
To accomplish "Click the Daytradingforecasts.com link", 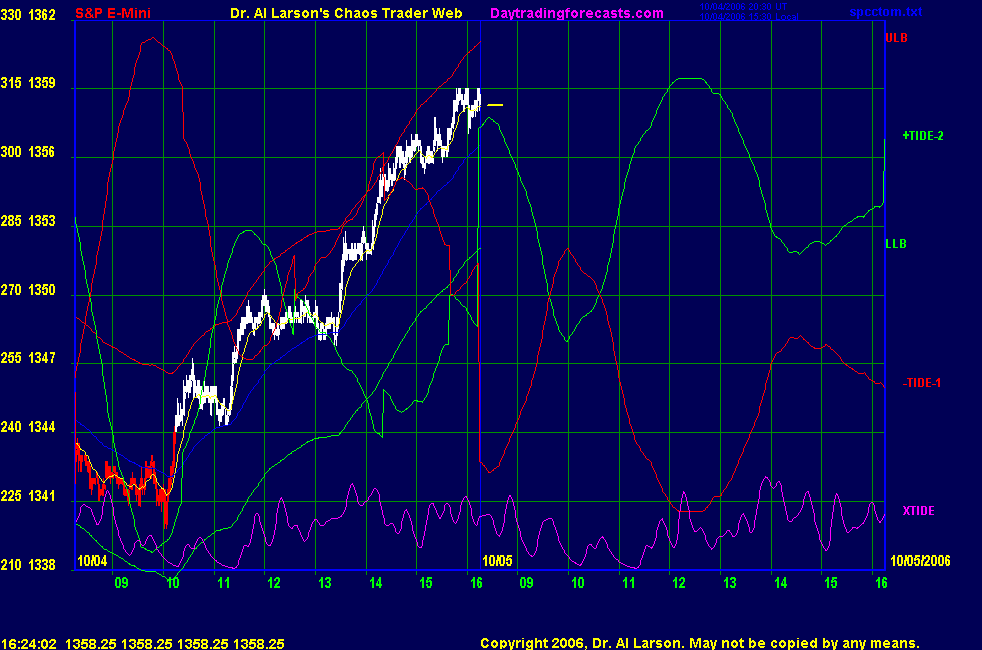I will point(576,13).
